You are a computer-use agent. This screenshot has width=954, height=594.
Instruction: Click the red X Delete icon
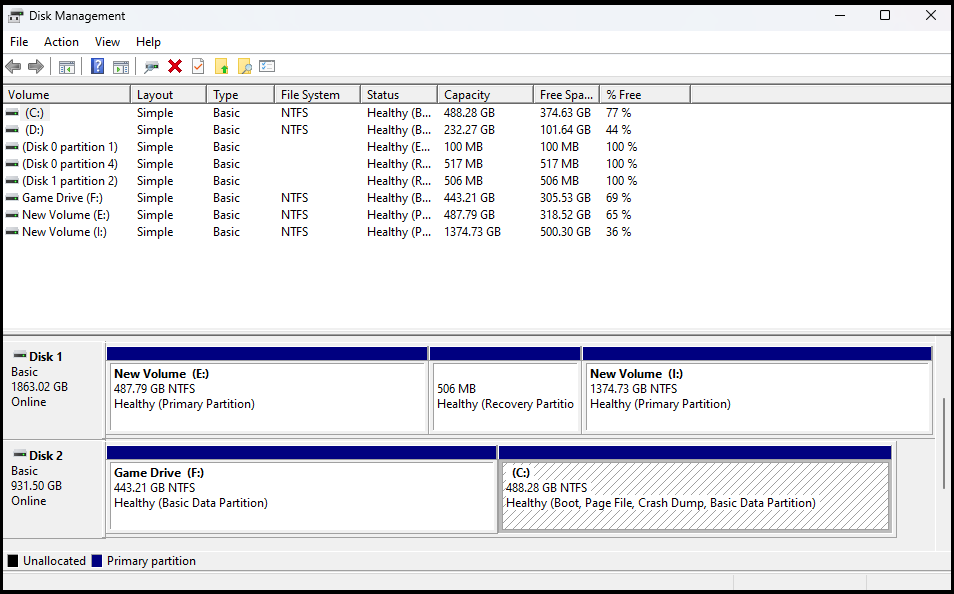click(175, 66)
